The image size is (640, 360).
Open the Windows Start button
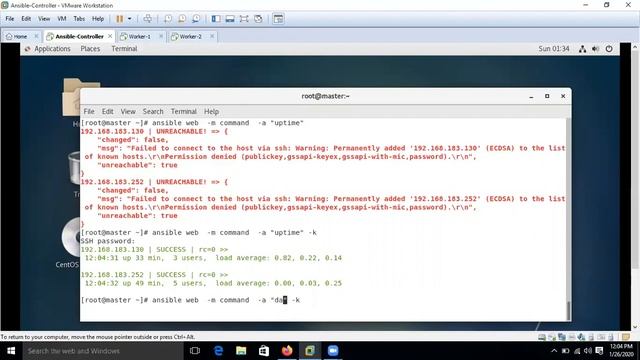pyautogui.click(x=11, y=351)
